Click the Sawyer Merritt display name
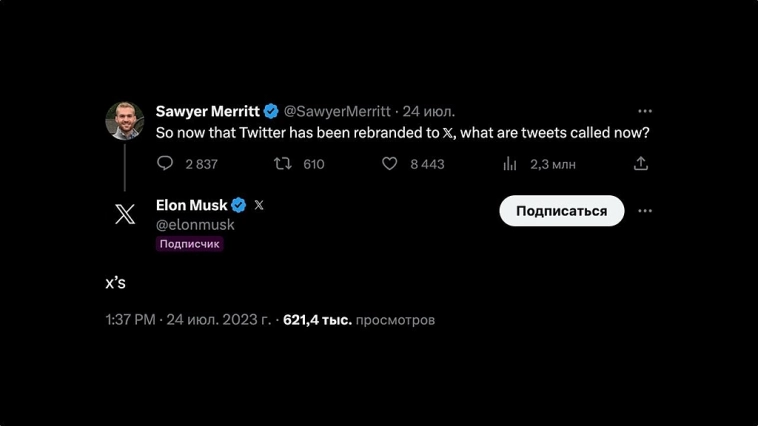This screenshot has height=426, width=758. (x=208, y=111)
